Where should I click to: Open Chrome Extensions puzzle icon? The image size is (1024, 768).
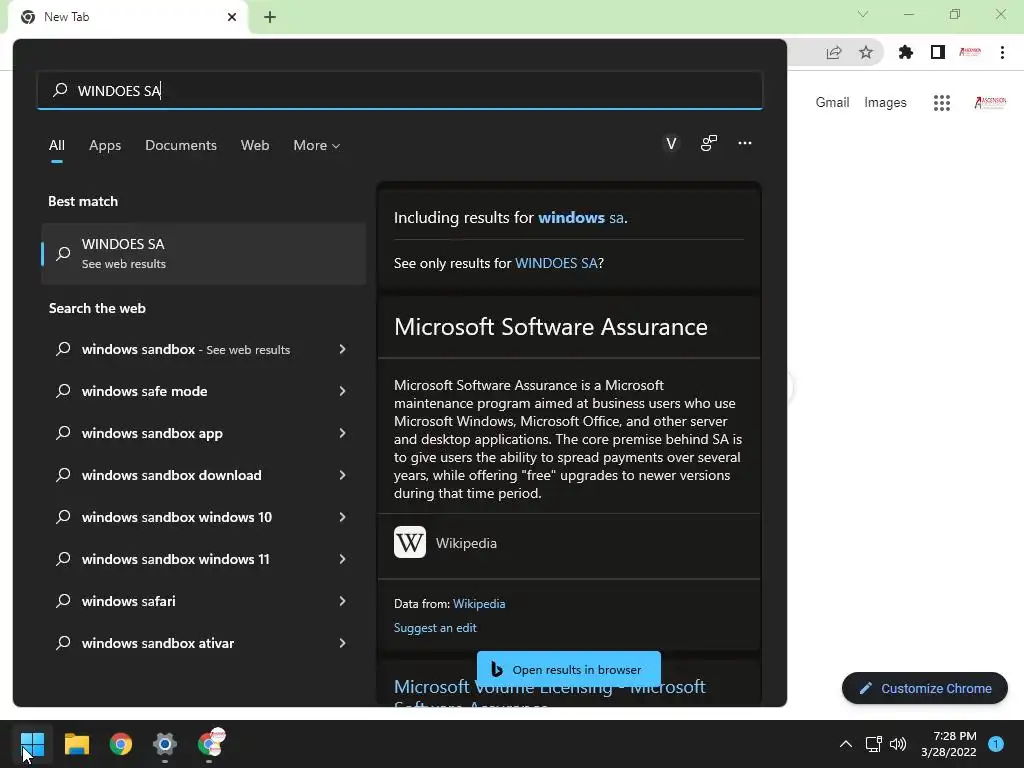pos(905,52)
